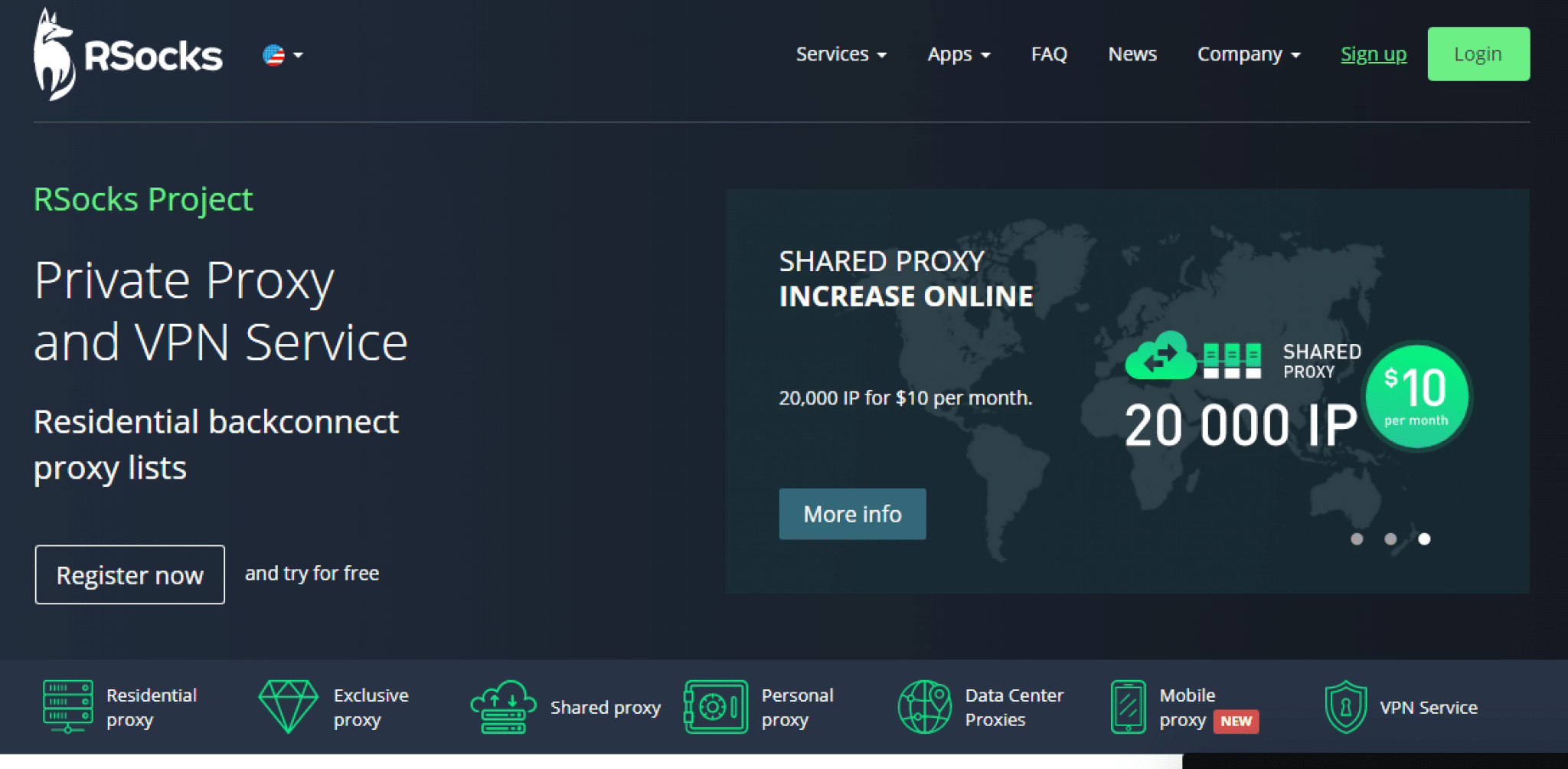Expand the Apps menu

[x=959, y=54]
